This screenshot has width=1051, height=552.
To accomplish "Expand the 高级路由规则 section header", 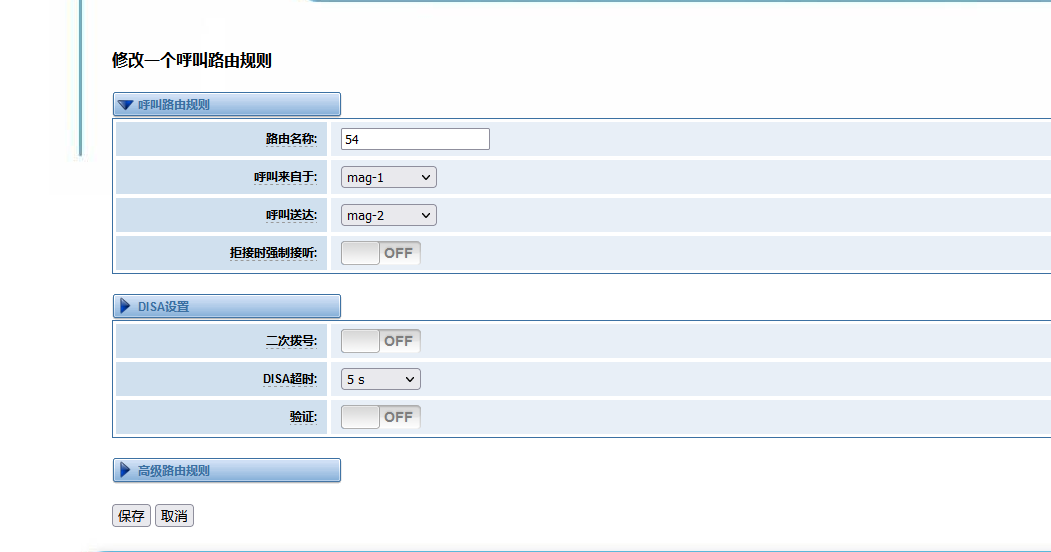I will 227,470.
